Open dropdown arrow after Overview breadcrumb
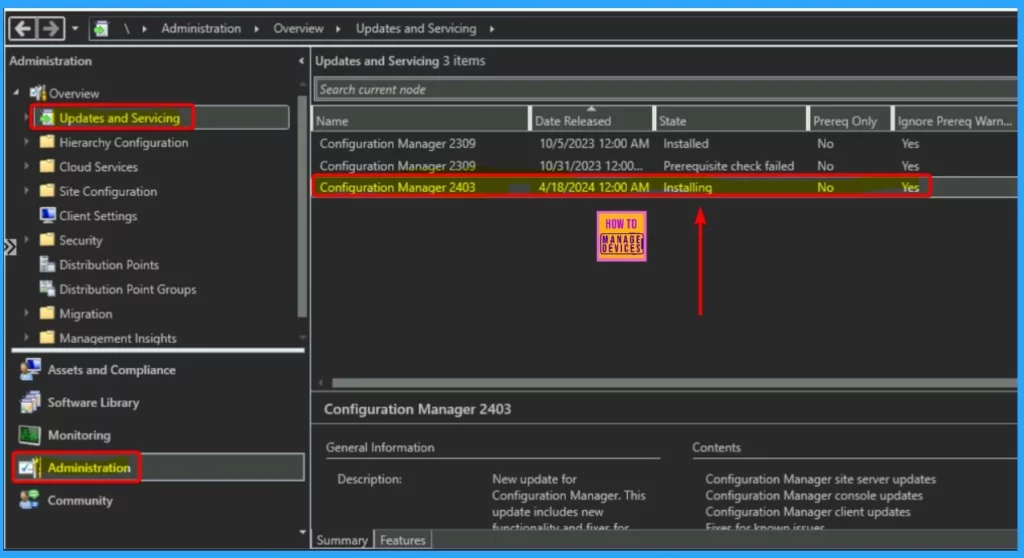Image resolution: width=1024 pixels, height=558 pixels. click(338, 29)
